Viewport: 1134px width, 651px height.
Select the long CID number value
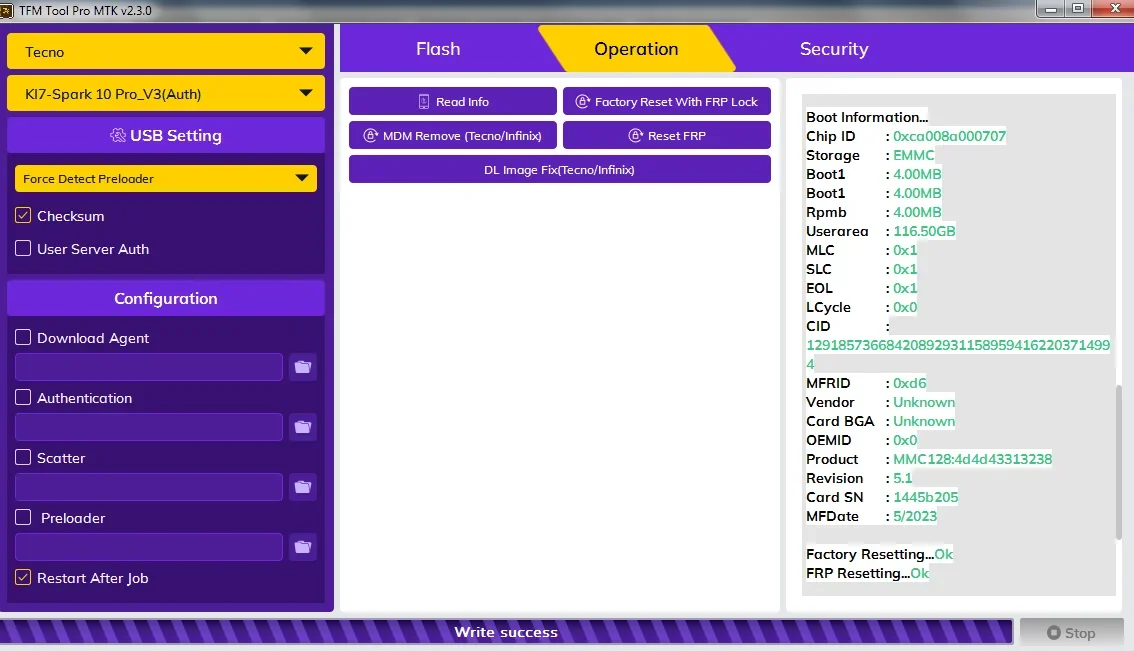click(x=958, y=354)
